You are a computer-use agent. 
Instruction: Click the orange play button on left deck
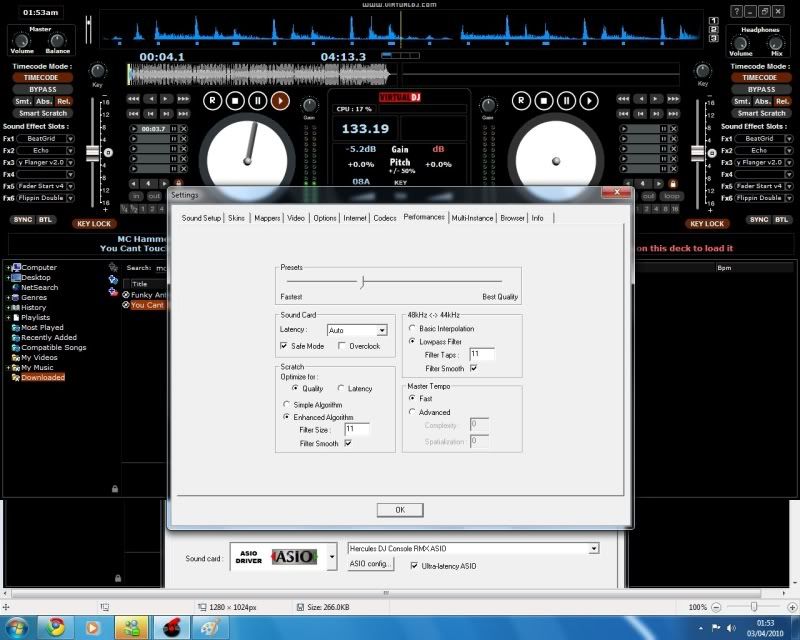click(x=280, y=101)
